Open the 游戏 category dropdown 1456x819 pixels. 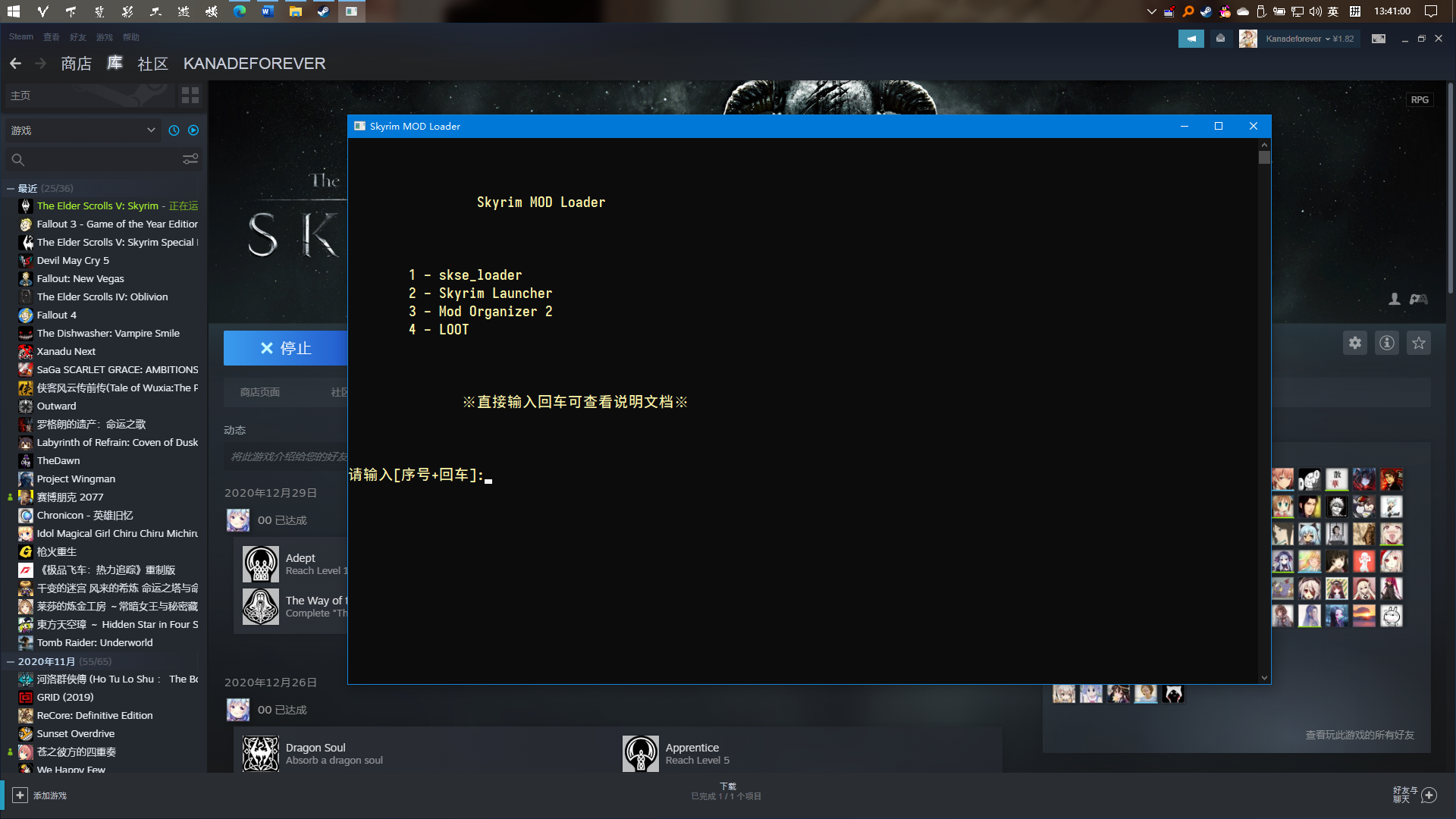pyautogui.click(x=83, y=130)
